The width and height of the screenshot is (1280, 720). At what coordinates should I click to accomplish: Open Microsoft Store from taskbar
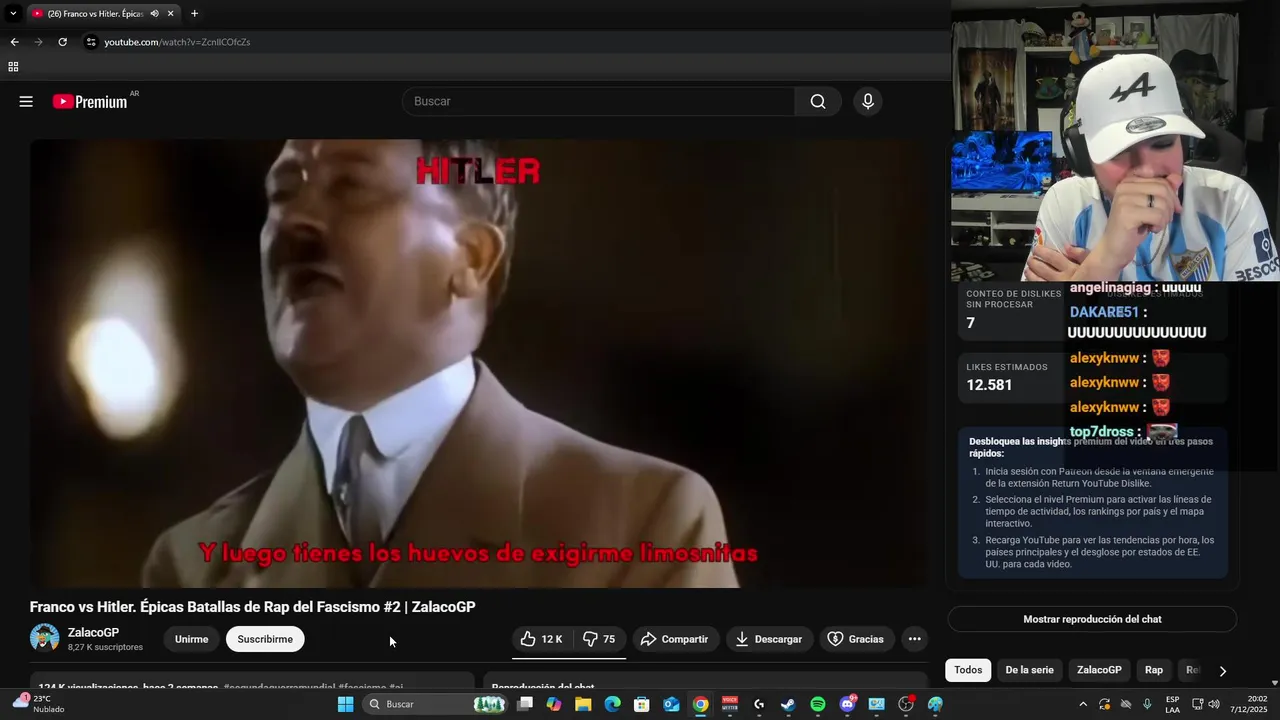pyautogui.click(x=642, y=704)
